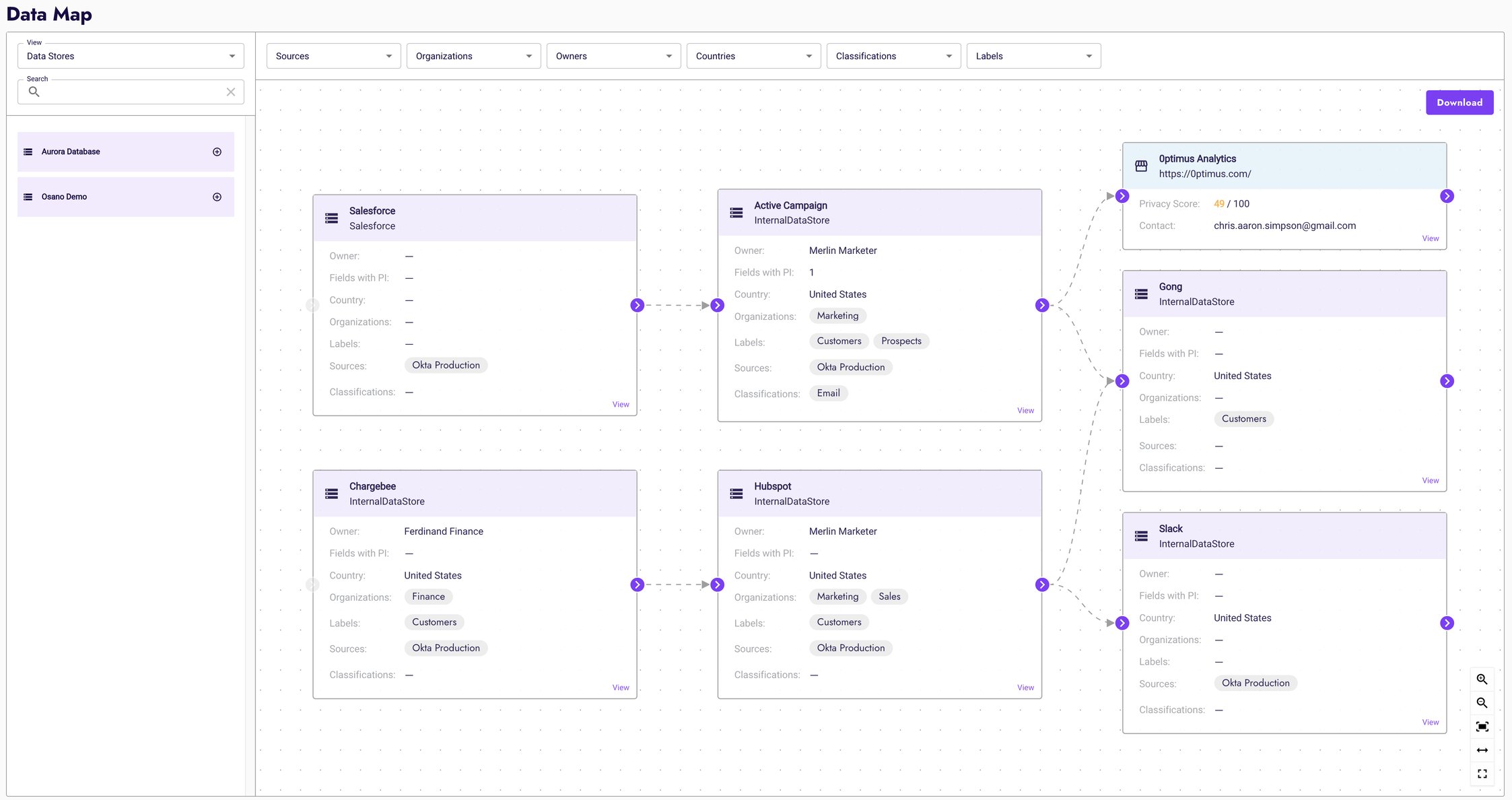Enter fullscreen view of the map
This screenshot has height=800, width=1512.
[1482, 773]
